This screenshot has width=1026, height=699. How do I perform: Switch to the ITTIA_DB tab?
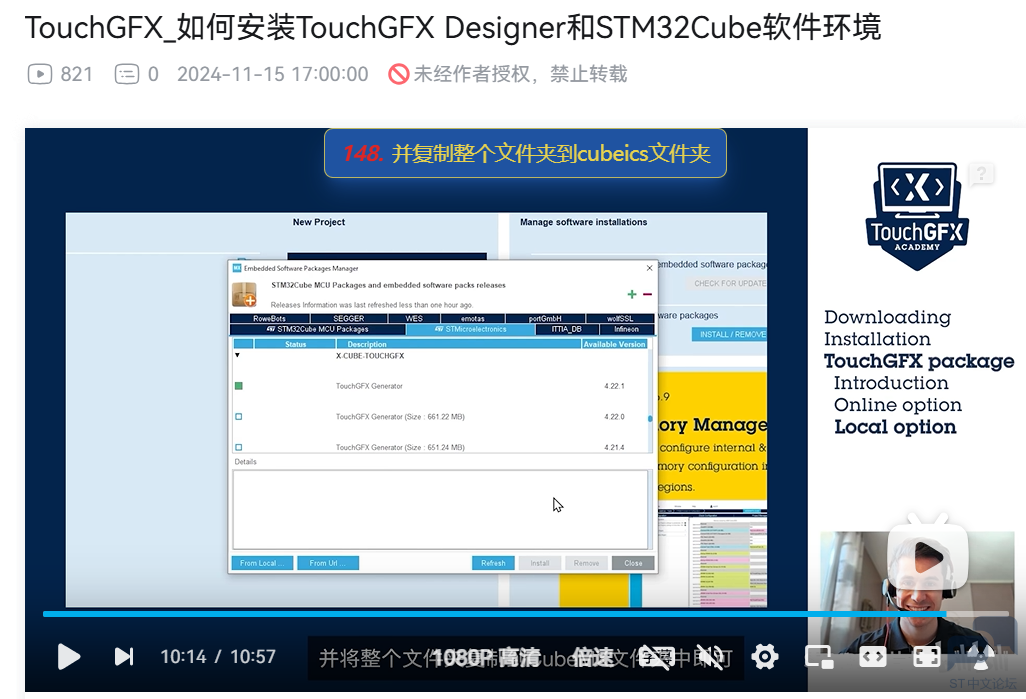[x=566, y=329]
